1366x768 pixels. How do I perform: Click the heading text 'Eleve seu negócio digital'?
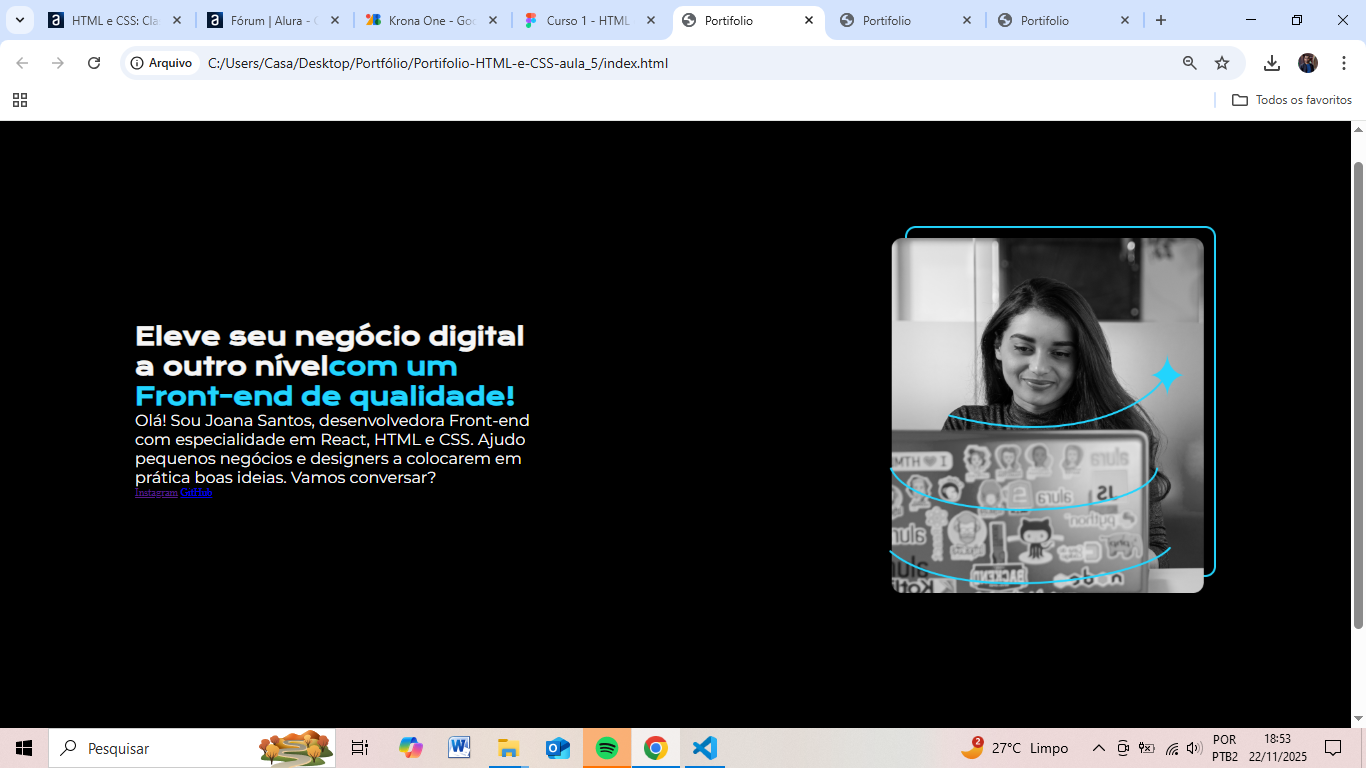[x=330, y=336]
